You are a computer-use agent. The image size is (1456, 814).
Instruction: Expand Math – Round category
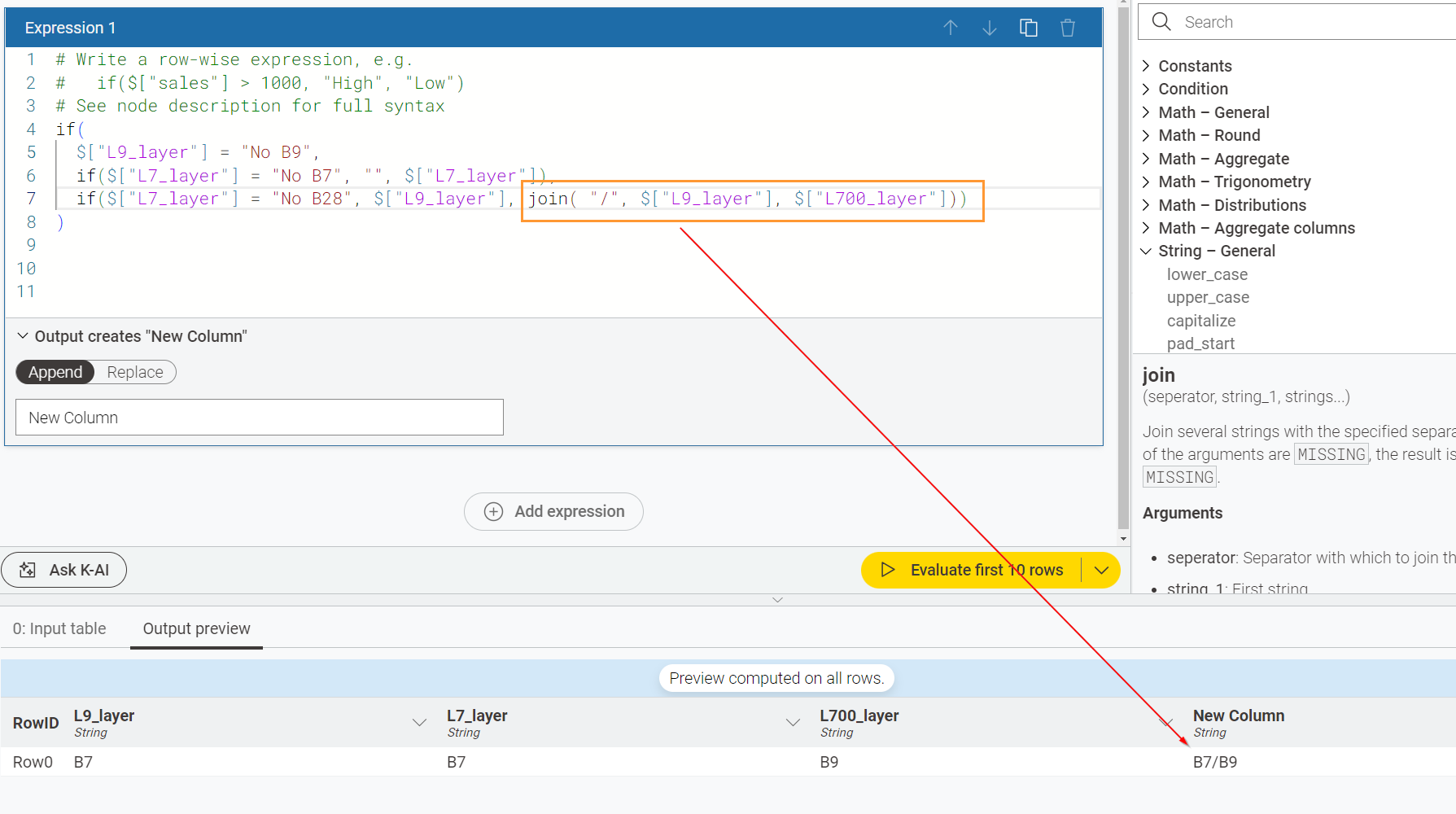pos(1146,135)
